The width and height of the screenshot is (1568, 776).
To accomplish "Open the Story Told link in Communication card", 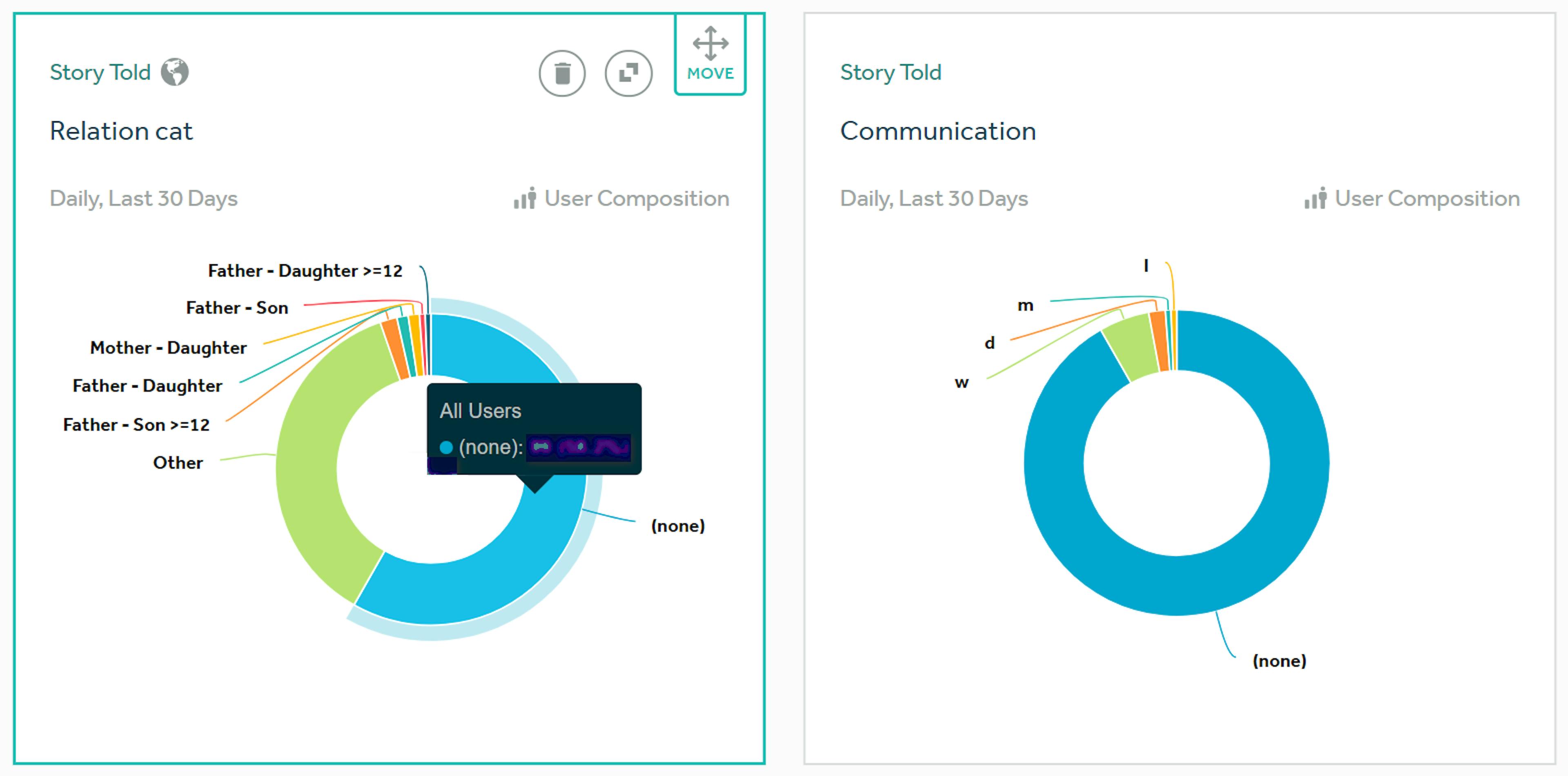I will [891, 72].
